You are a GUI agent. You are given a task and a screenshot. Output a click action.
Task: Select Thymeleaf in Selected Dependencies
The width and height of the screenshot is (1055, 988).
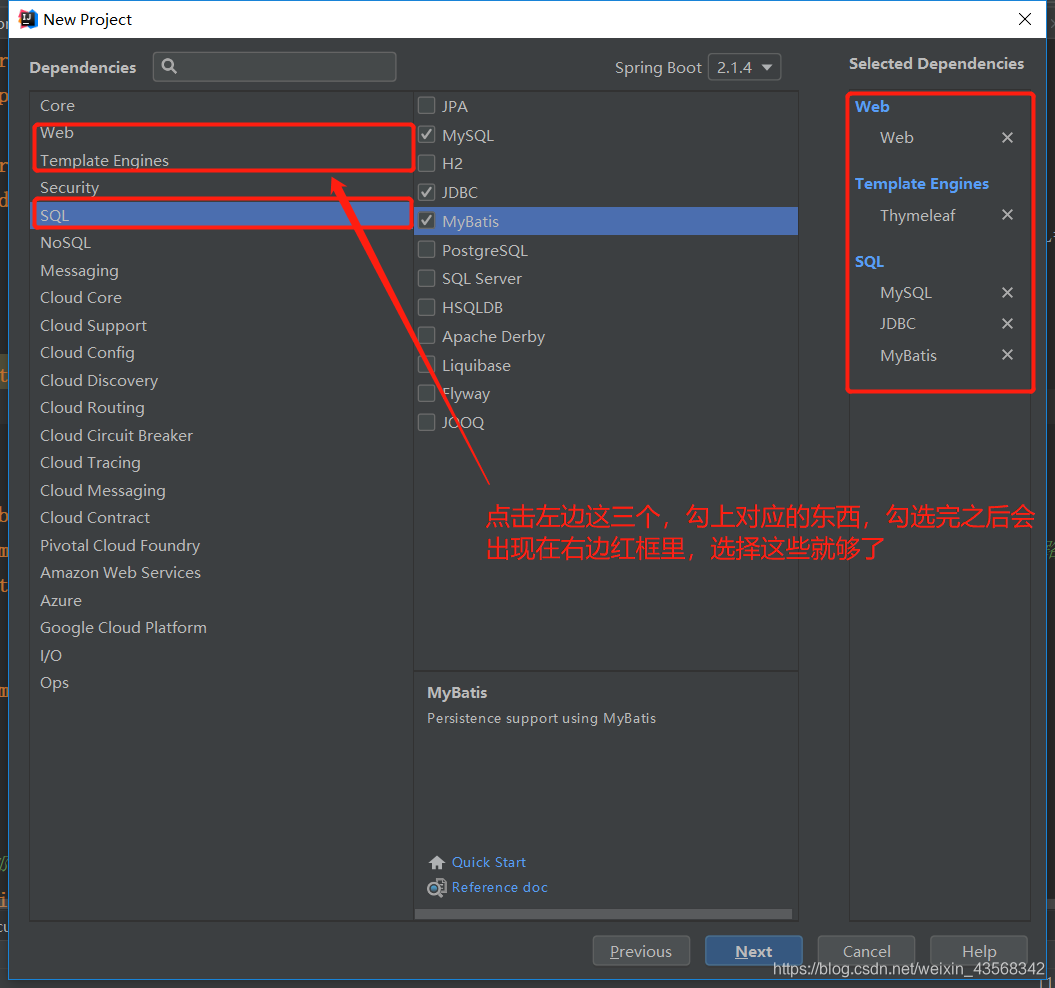[917, 215]
